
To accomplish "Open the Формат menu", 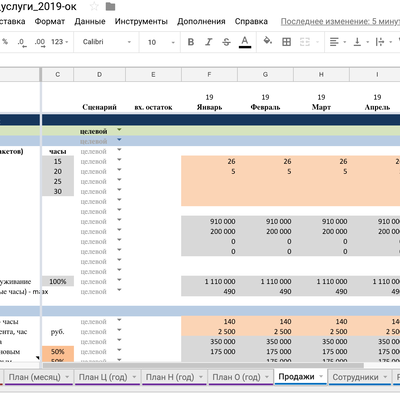I will click(50, 21).
